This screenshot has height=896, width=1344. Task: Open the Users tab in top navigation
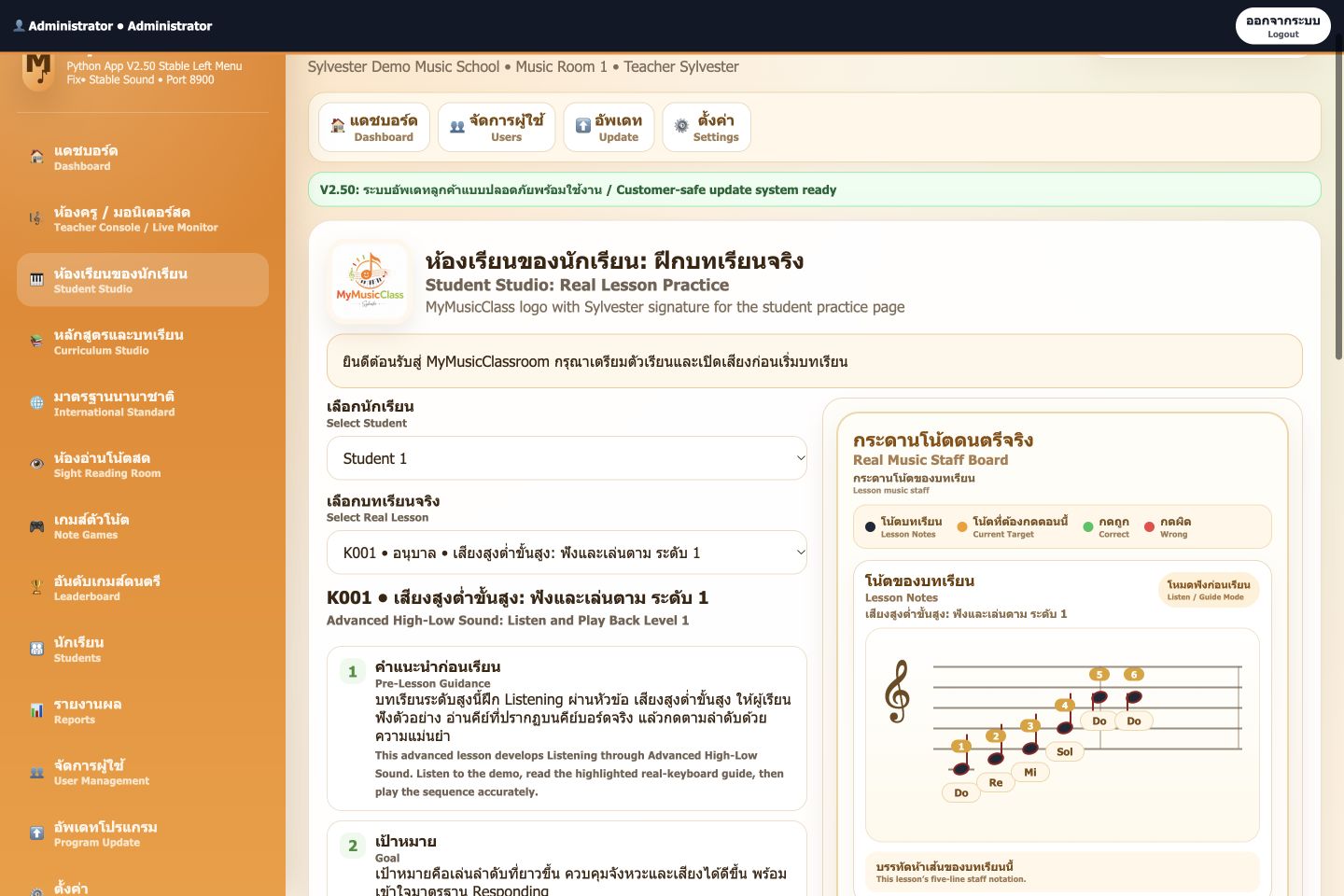(497, 127)
